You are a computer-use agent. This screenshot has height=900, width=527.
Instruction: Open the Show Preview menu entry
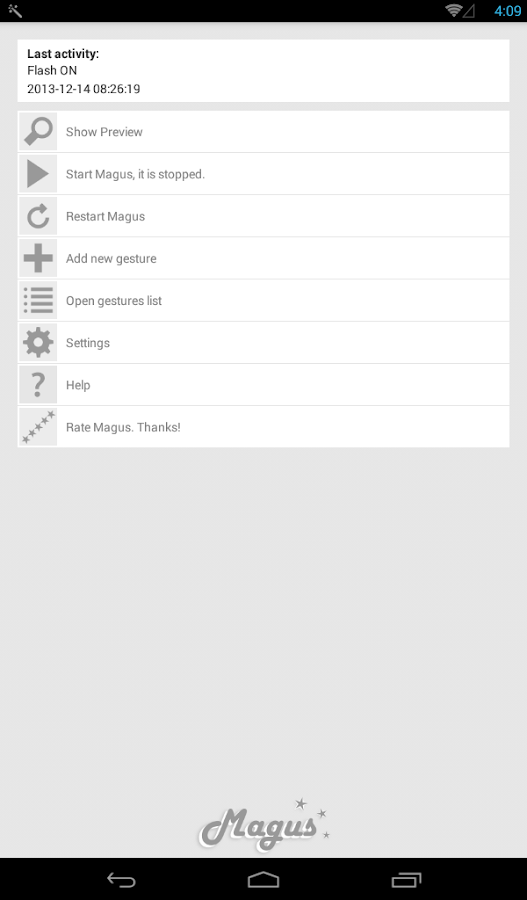click(x=104, y=132)
